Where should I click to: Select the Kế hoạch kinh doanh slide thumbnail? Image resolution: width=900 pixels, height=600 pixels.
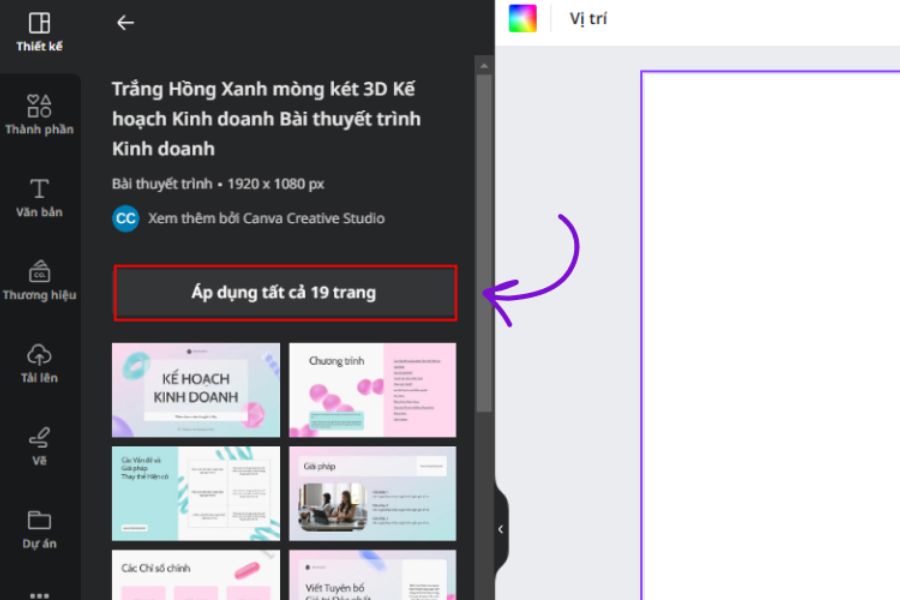tap(196, 390)
